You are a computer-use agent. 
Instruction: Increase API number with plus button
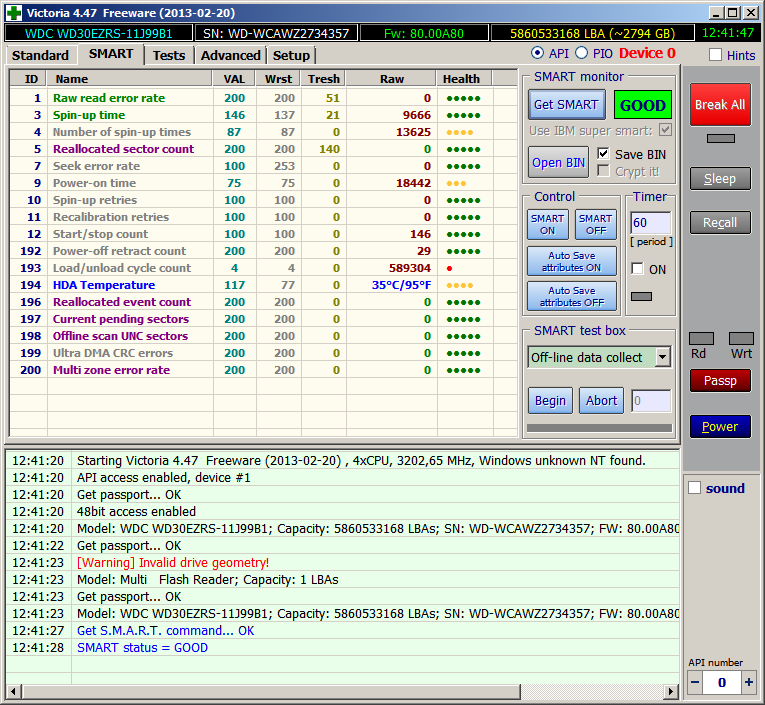(x=749, y=682)
